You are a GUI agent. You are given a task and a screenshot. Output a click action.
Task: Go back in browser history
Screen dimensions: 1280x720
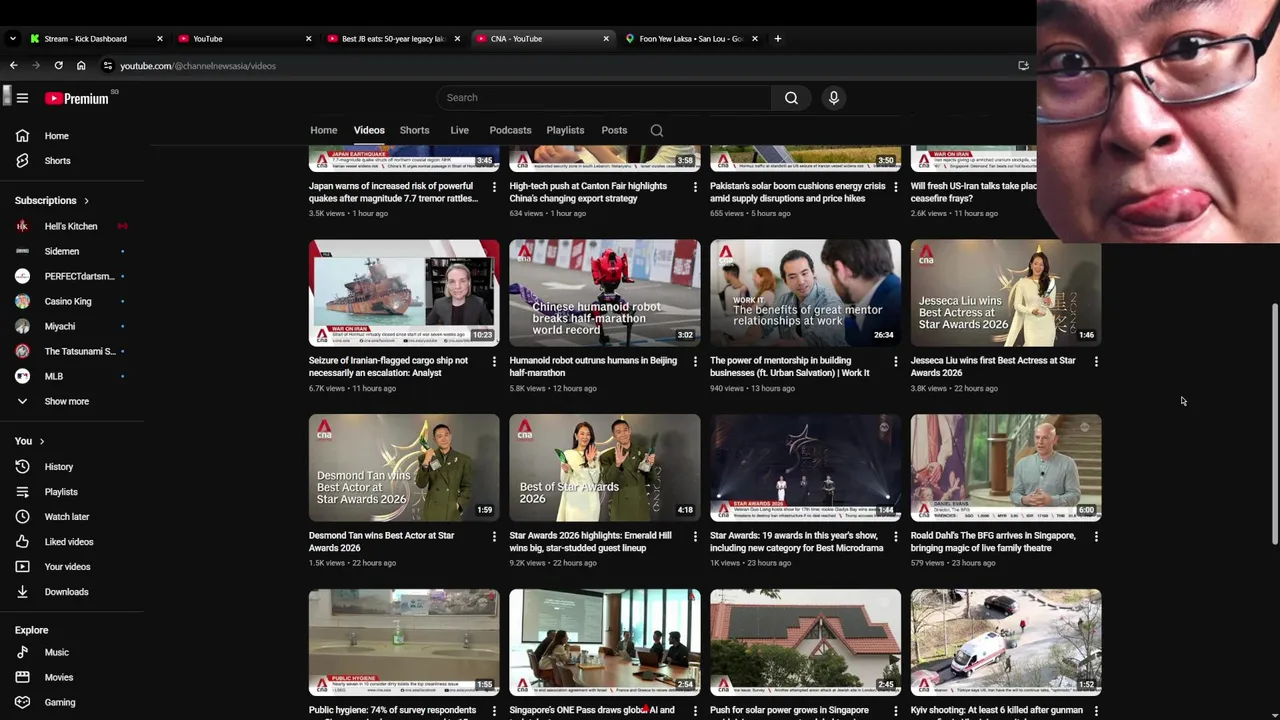pyautogui.click(x=14, y=66)
